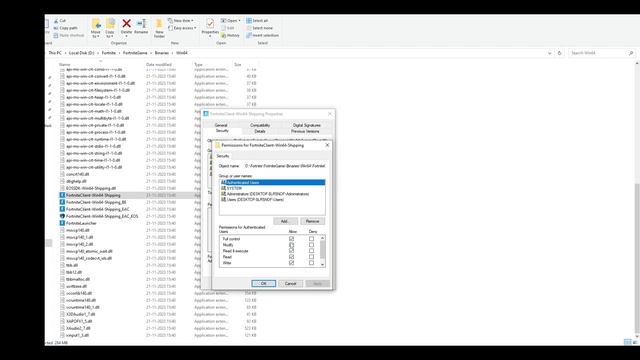
Task: Toggle Allow checkbox for Full control
Action: [x=291, y=239]
